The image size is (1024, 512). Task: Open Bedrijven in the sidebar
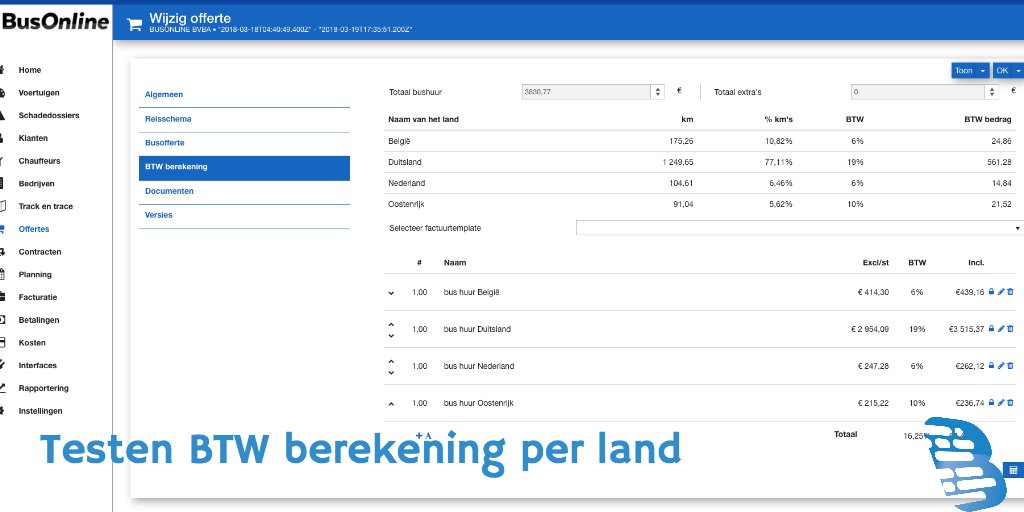tap(37, 184)
